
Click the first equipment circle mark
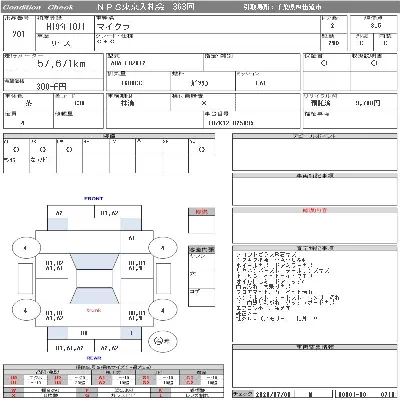(x=16, y=150)
